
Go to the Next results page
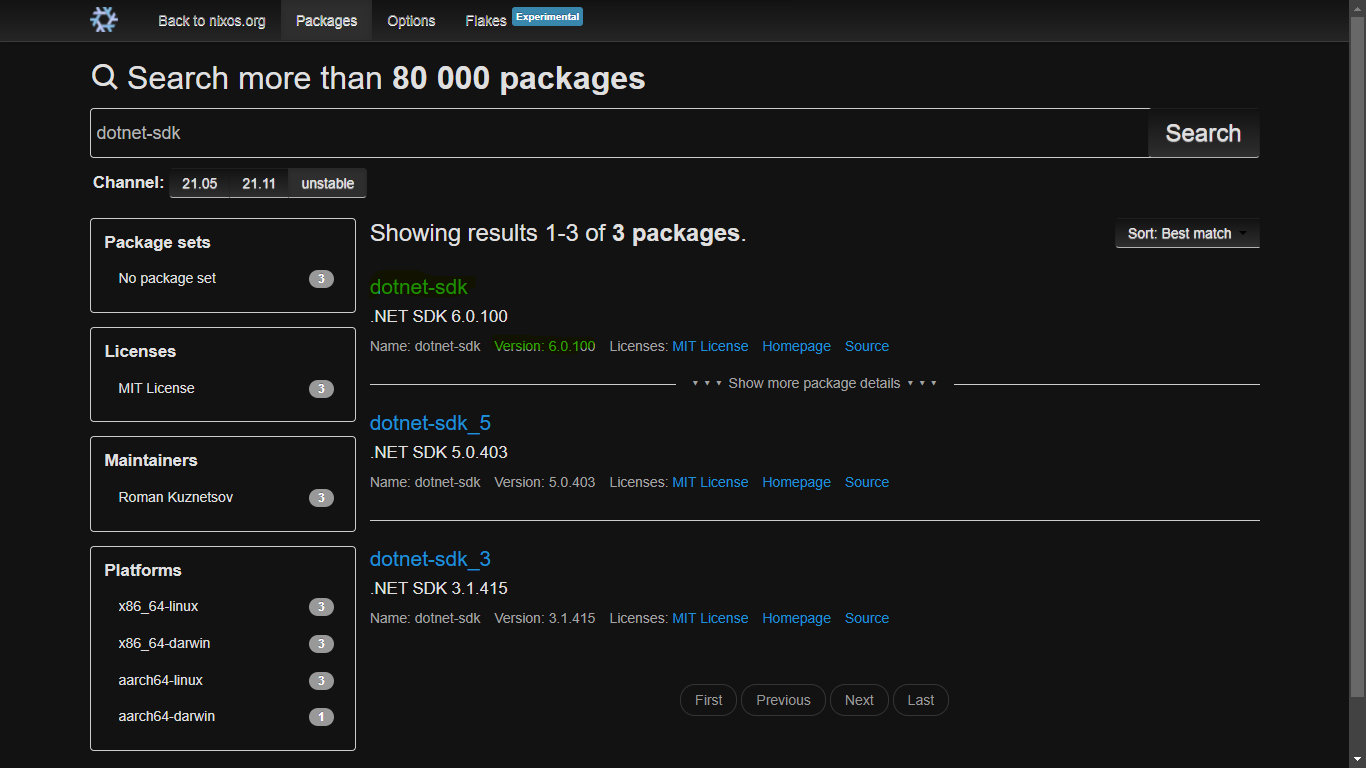[x=859, y=700]
